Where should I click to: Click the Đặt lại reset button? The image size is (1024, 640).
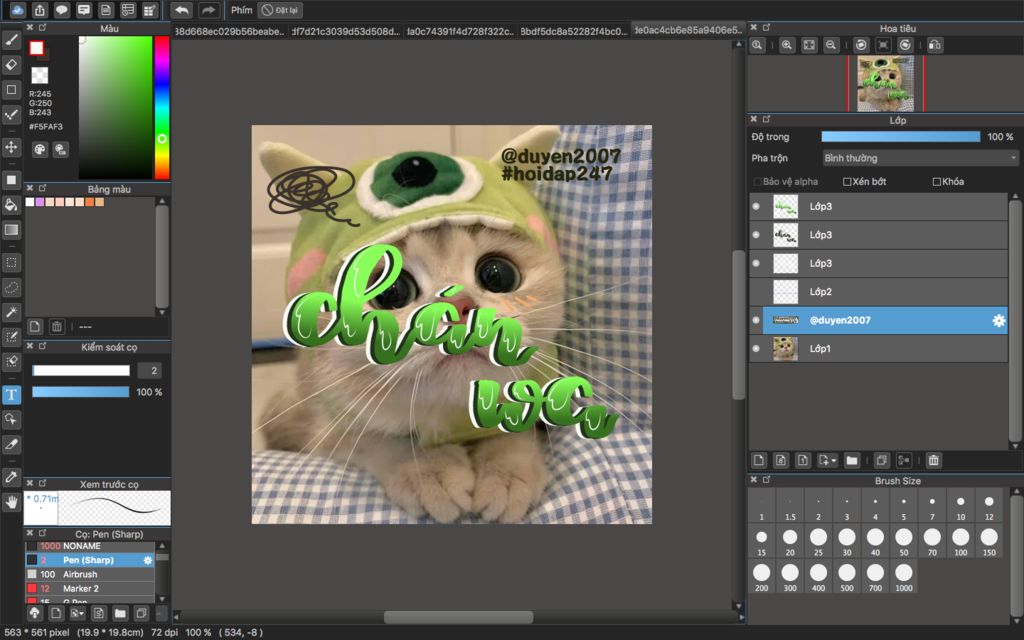click(x=280, y=10)
